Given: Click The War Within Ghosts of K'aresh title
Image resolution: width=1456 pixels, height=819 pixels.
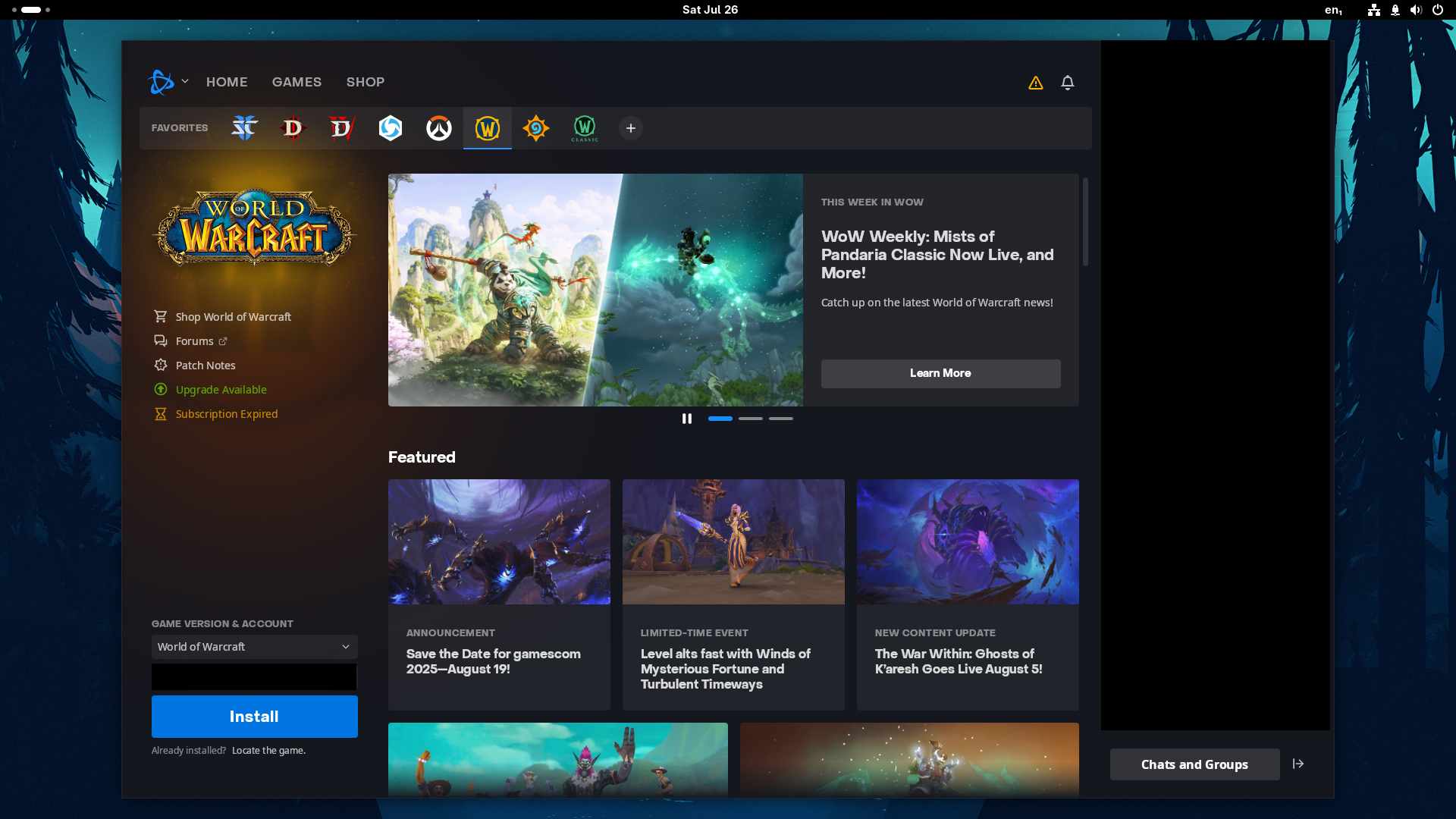Looking at the screenshot, I should (x=959, y=661).
